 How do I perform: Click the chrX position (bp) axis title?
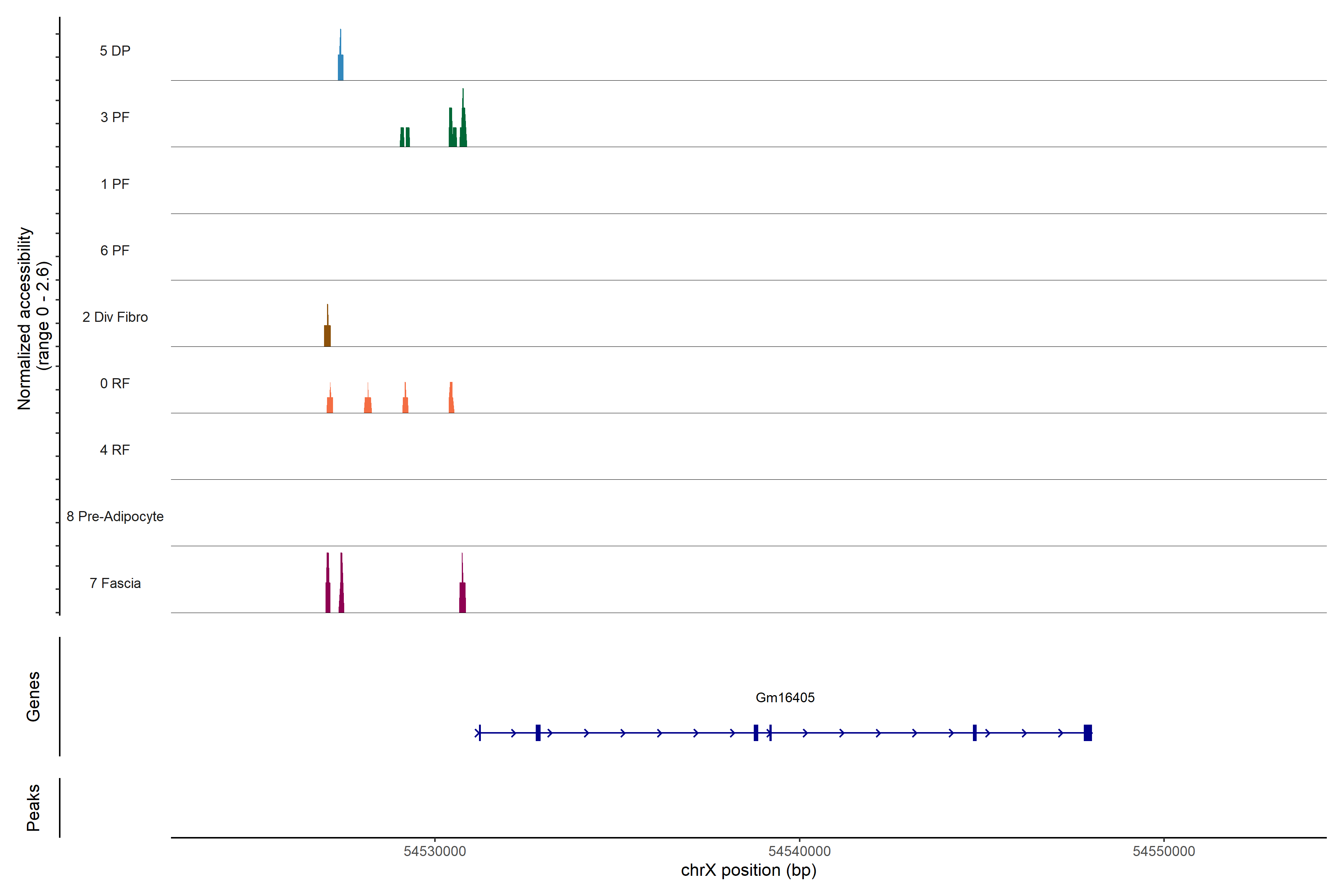pyautogui.click(x=749, y=871)
